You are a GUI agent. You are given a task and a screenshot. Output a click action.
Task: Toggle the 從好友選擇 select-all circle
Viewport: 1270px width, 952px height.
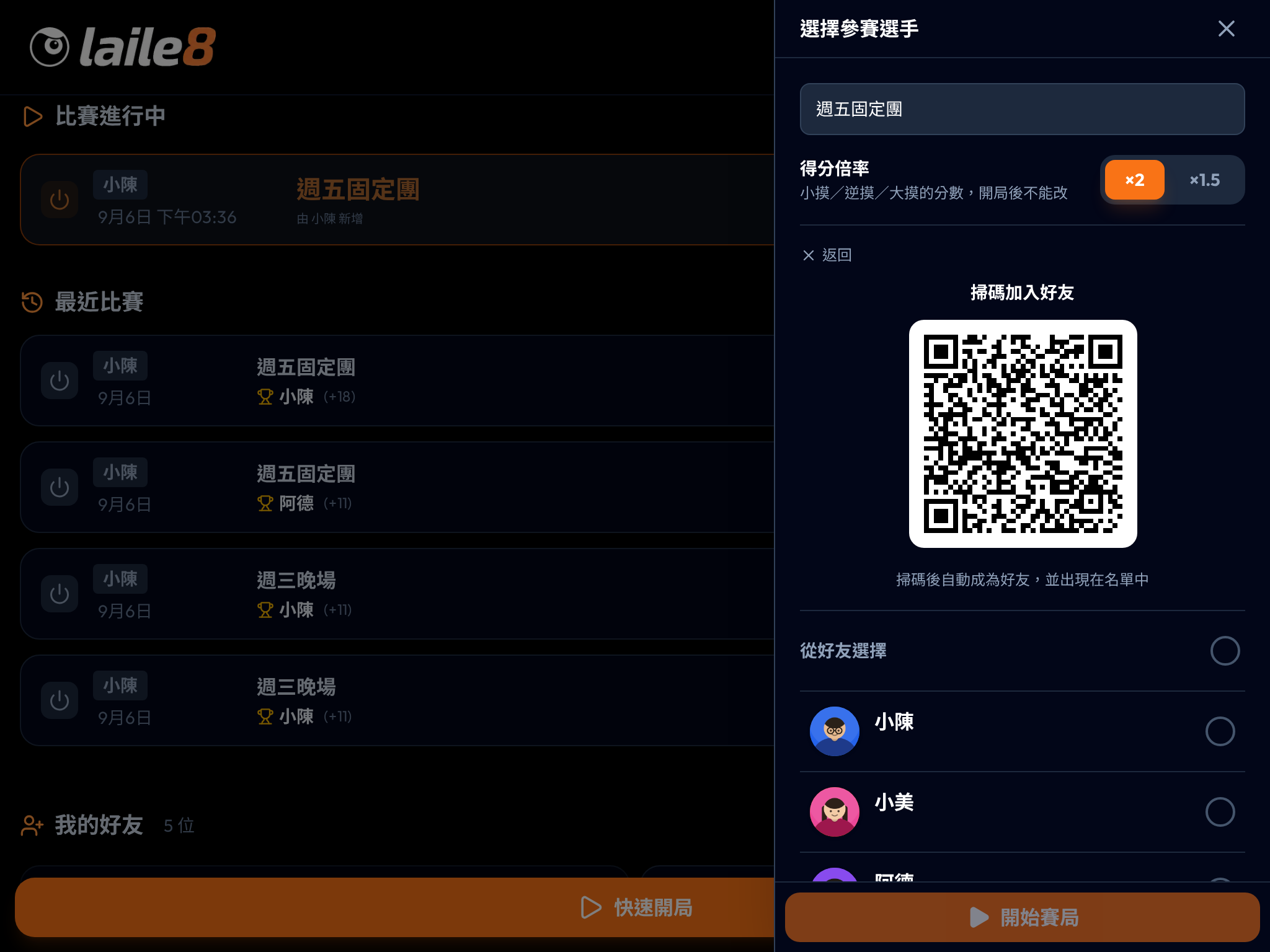(1225, 651)
